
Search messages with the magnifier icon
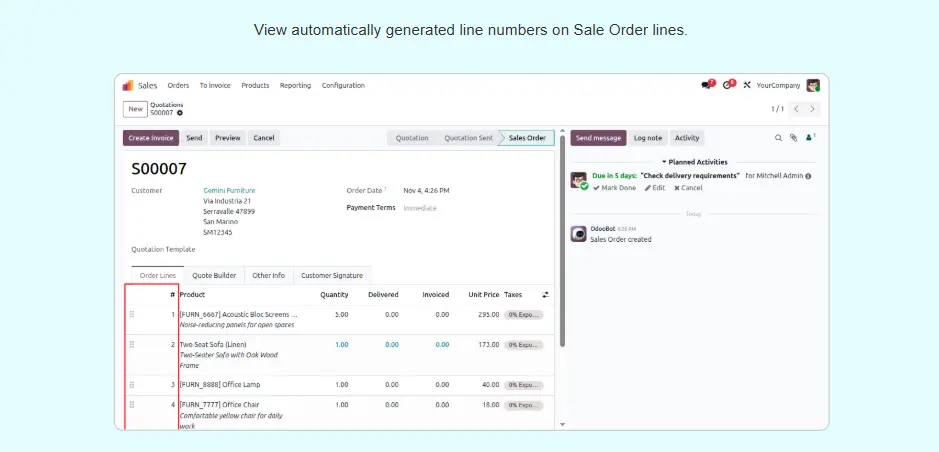(x=778, y=138)
